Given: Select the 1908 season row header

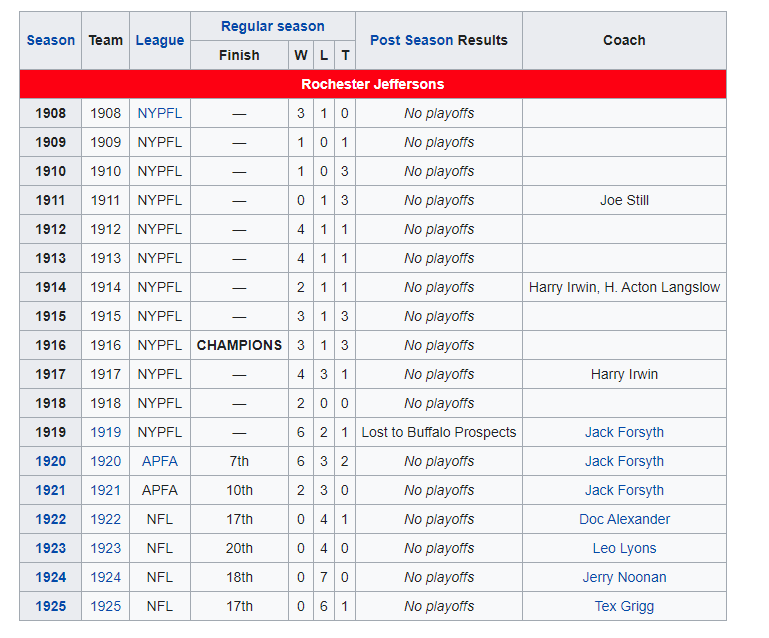Looking at the screenshot, I should [51, 113].
